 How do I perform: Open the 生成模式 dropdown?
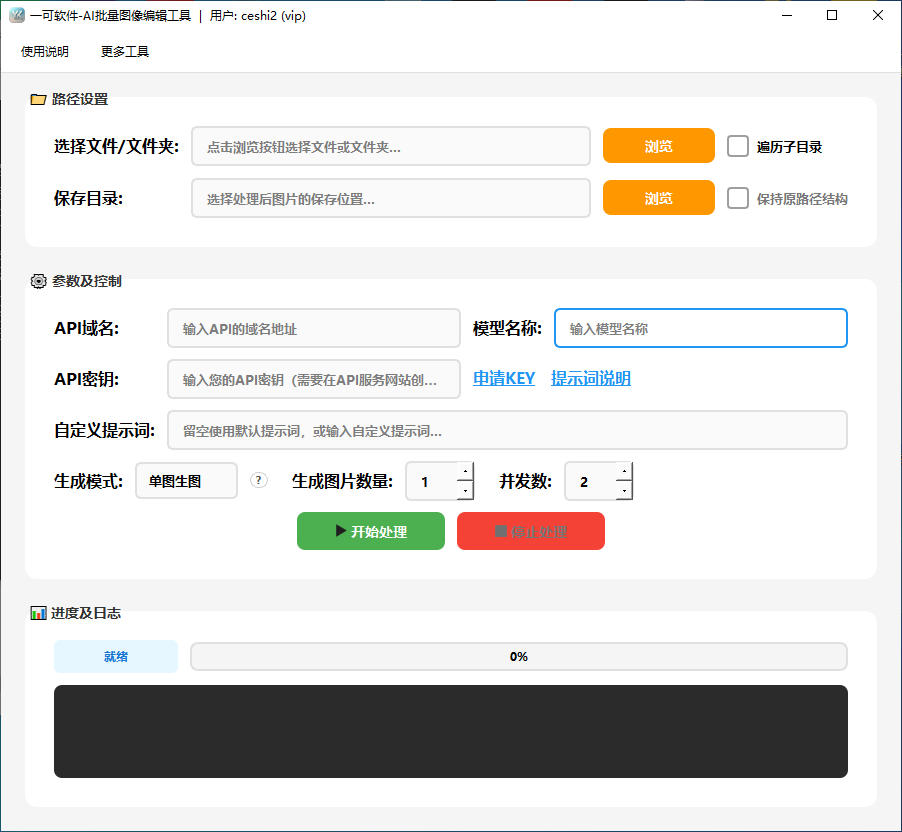coord(186,481)
